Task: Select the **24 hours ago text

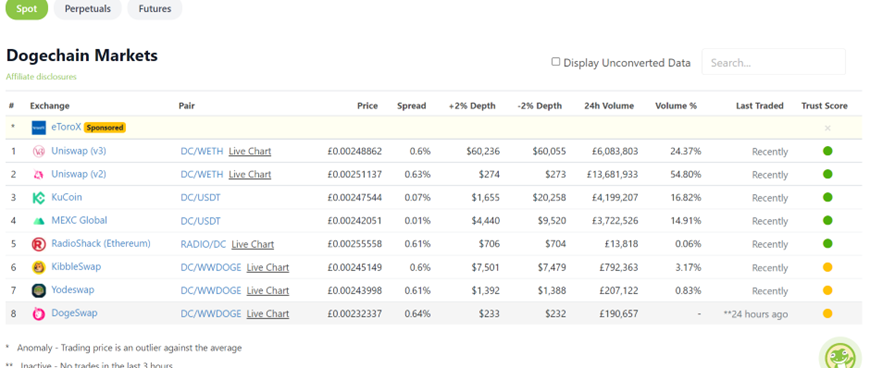Action: point(756,314)
